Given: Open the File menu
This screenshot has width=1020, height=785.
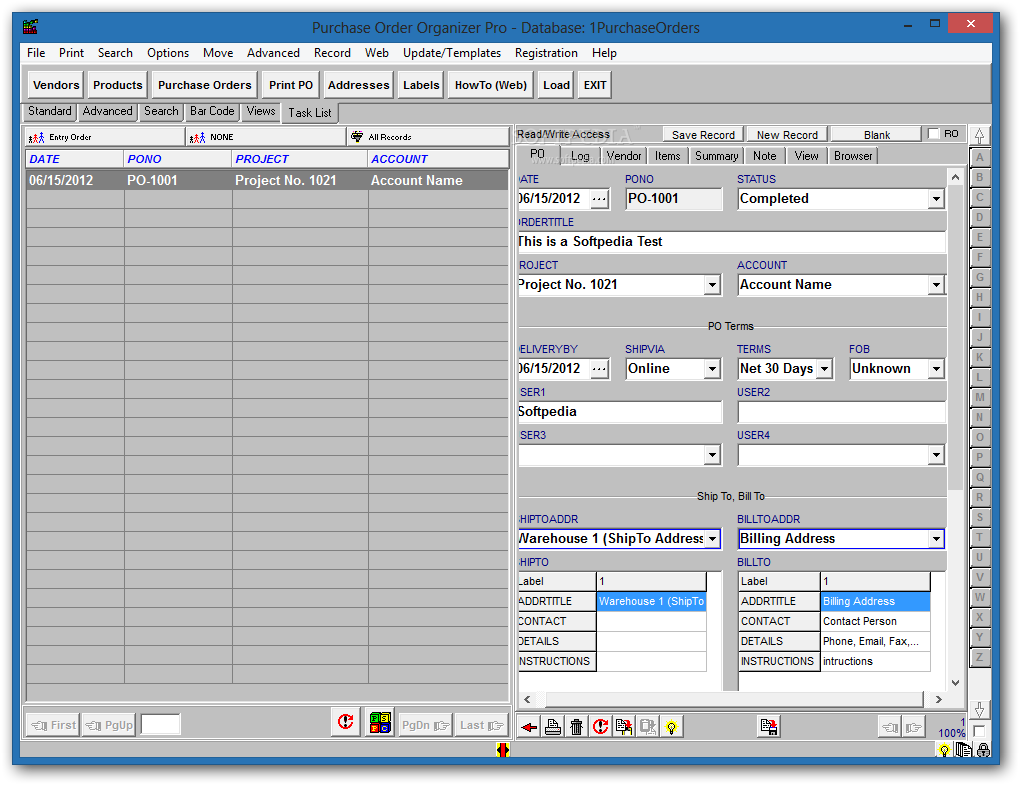Looking at the screenshot, I should (36, 53).
